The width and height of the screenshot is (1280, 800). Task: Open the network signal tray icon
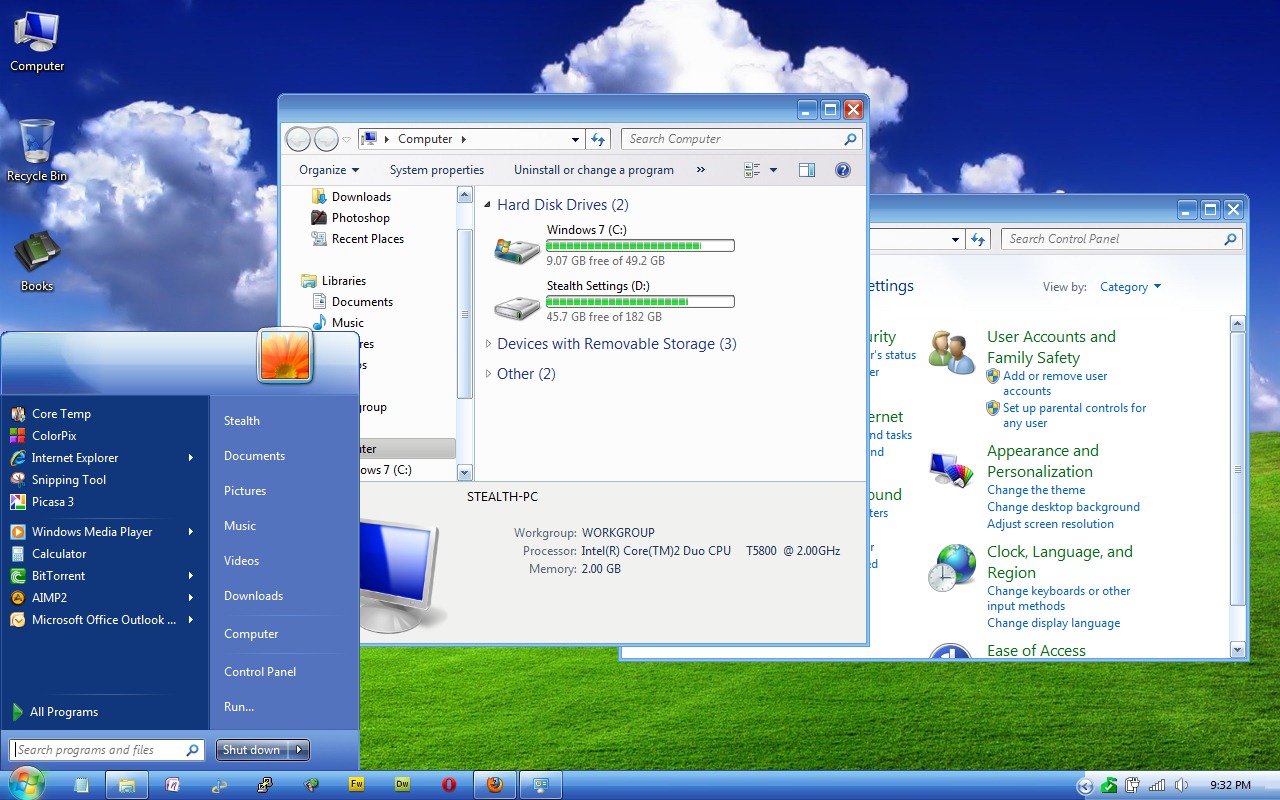pyautogui.click(x=1157, y=785)
